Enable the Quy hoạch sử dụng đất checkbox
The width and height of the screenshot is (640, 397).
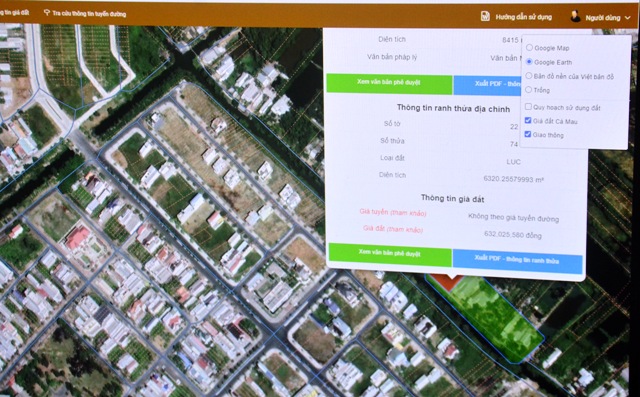(x=528, y=107)
